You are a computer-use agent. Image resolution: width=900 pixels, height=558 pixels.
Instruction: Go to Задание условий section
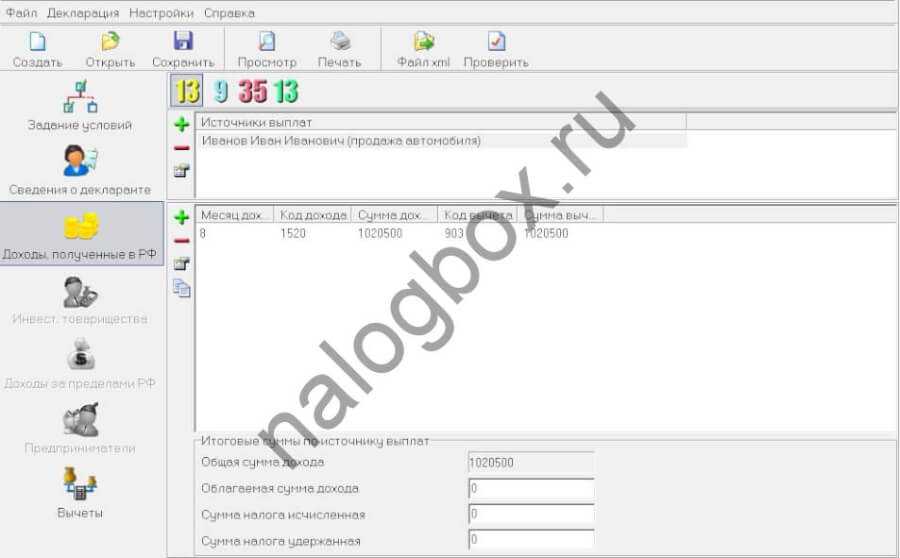pyautogui.click(x=80, y=106)
